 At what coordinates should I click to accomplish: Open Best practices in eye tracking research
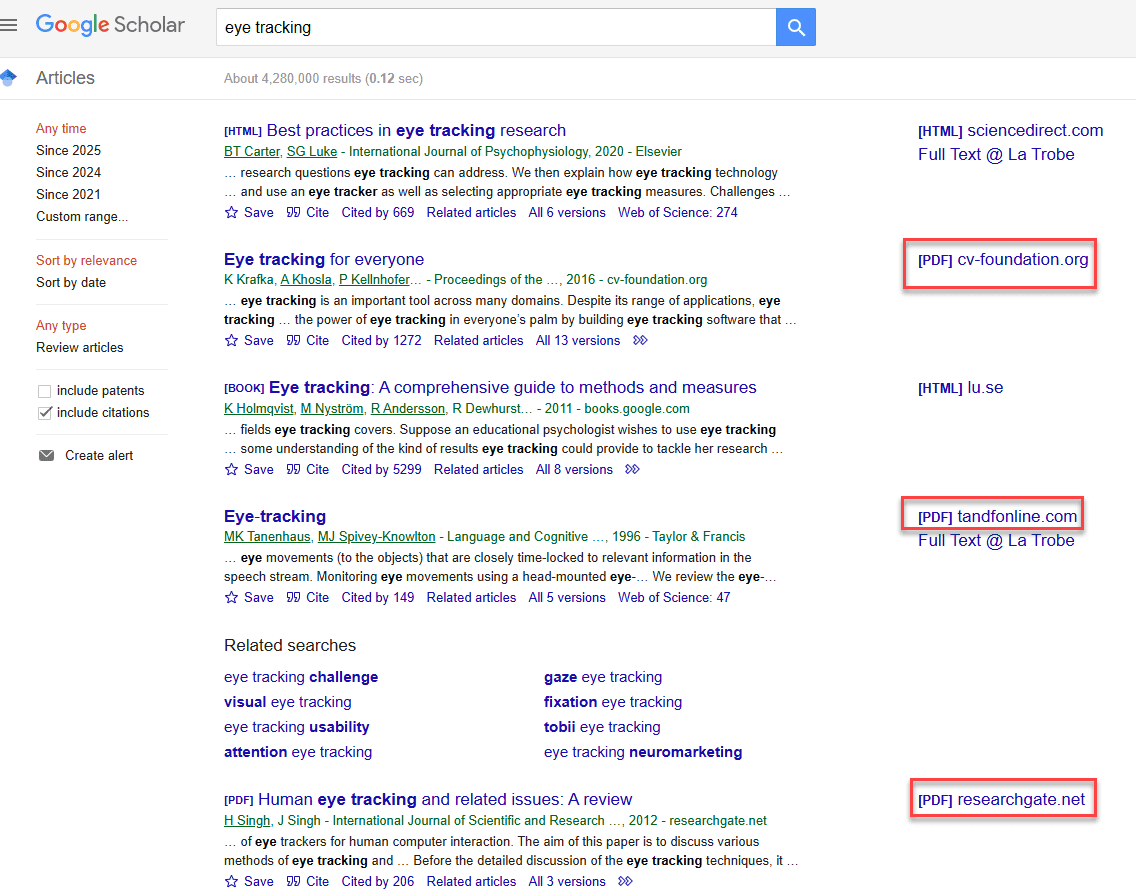(416, 130)
